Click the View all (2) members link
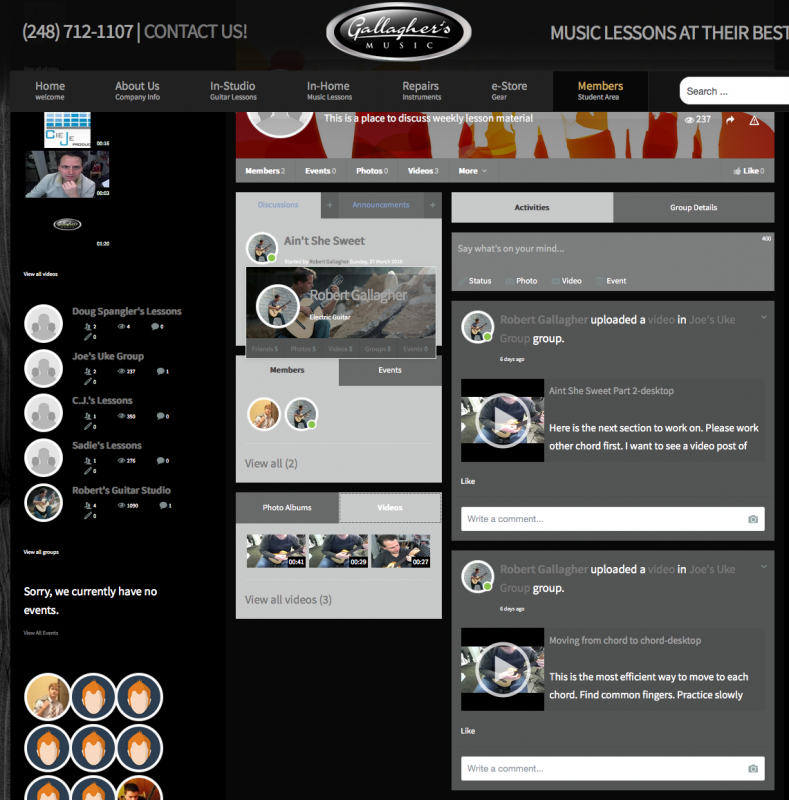 (x=271, y=463)
